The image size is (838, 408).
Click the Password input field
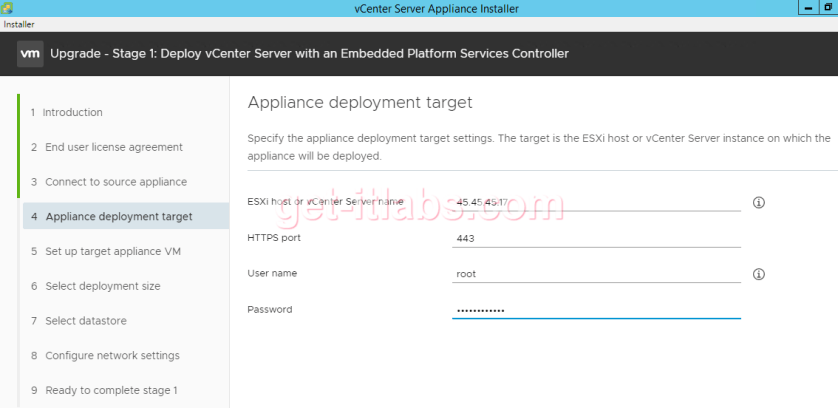pyautogui.click(x=596, y=310)
